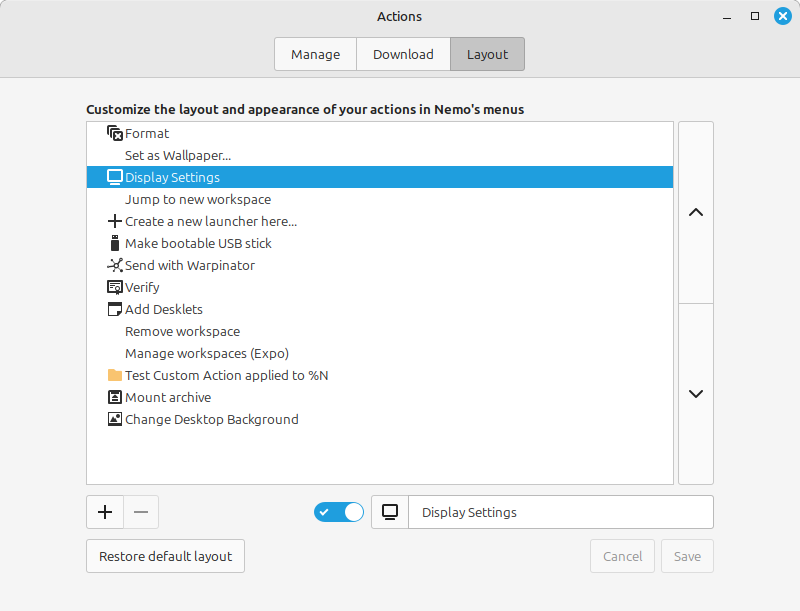800x611 pixels.
Task: Open the Download tab
Action: coord(403,54)
